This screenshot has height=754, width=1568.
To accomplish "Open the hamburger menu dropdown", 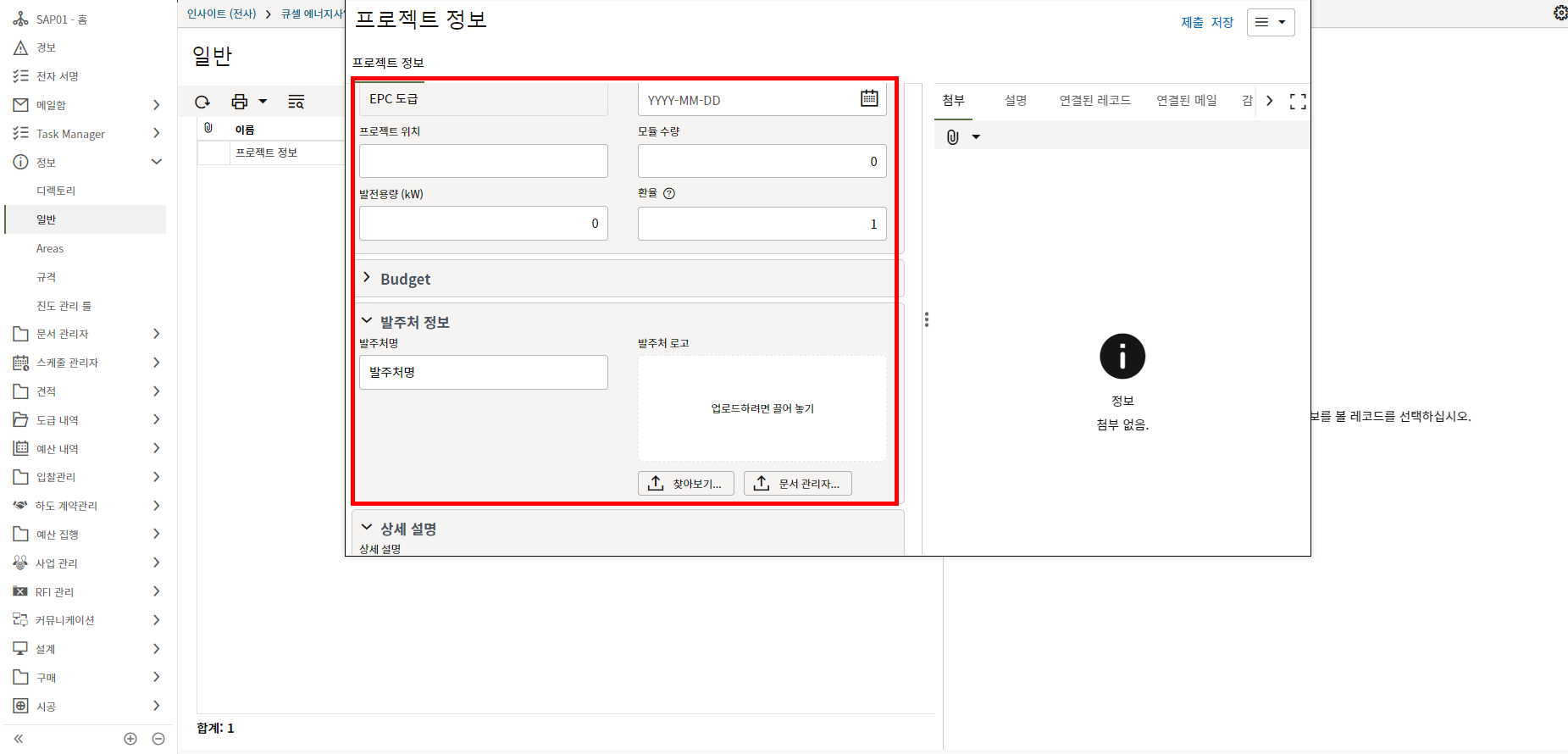I will point(1270,23).
